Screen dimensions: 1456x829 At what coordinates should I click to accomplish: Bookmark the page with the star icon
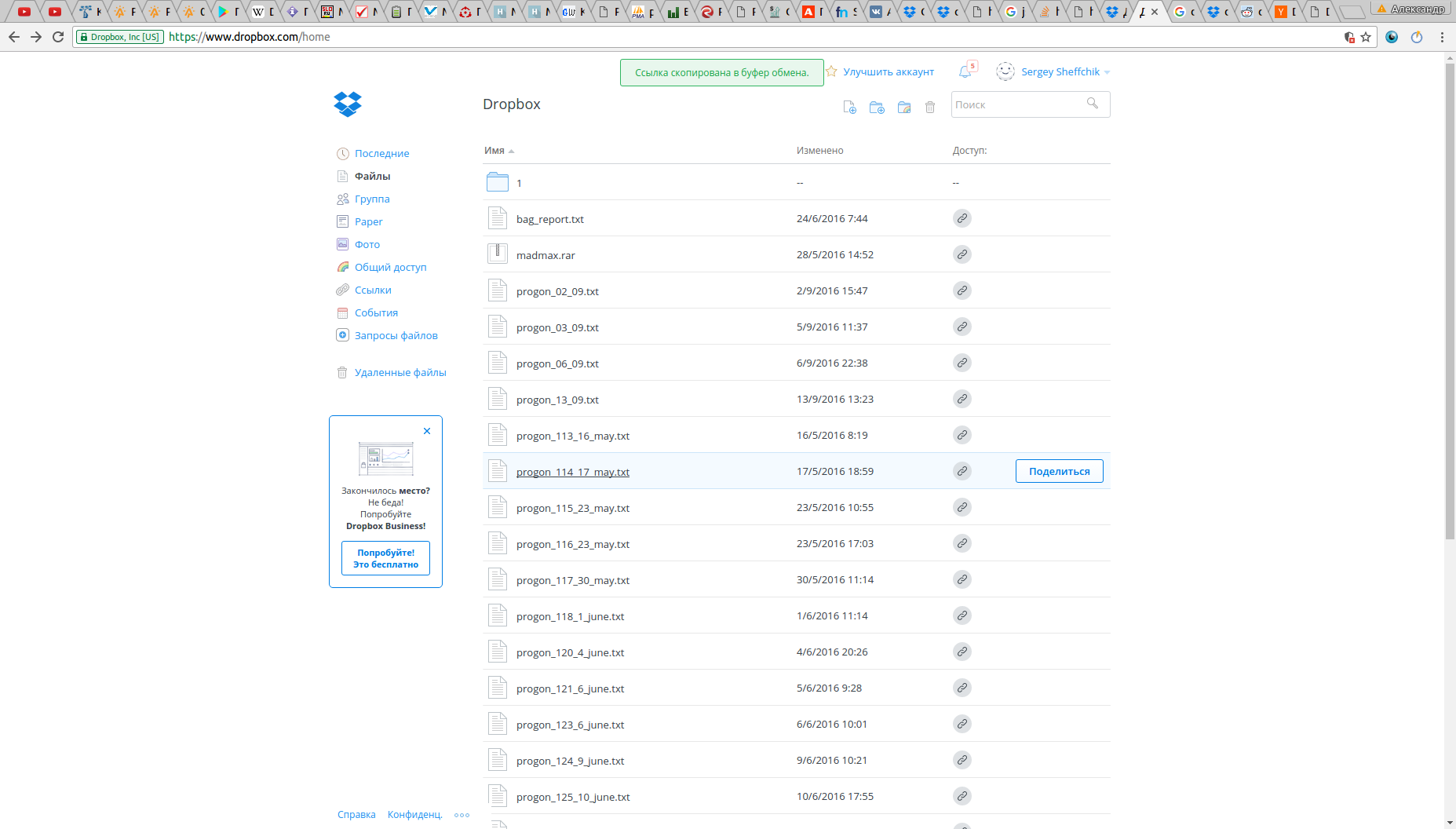click(1366, 37)
